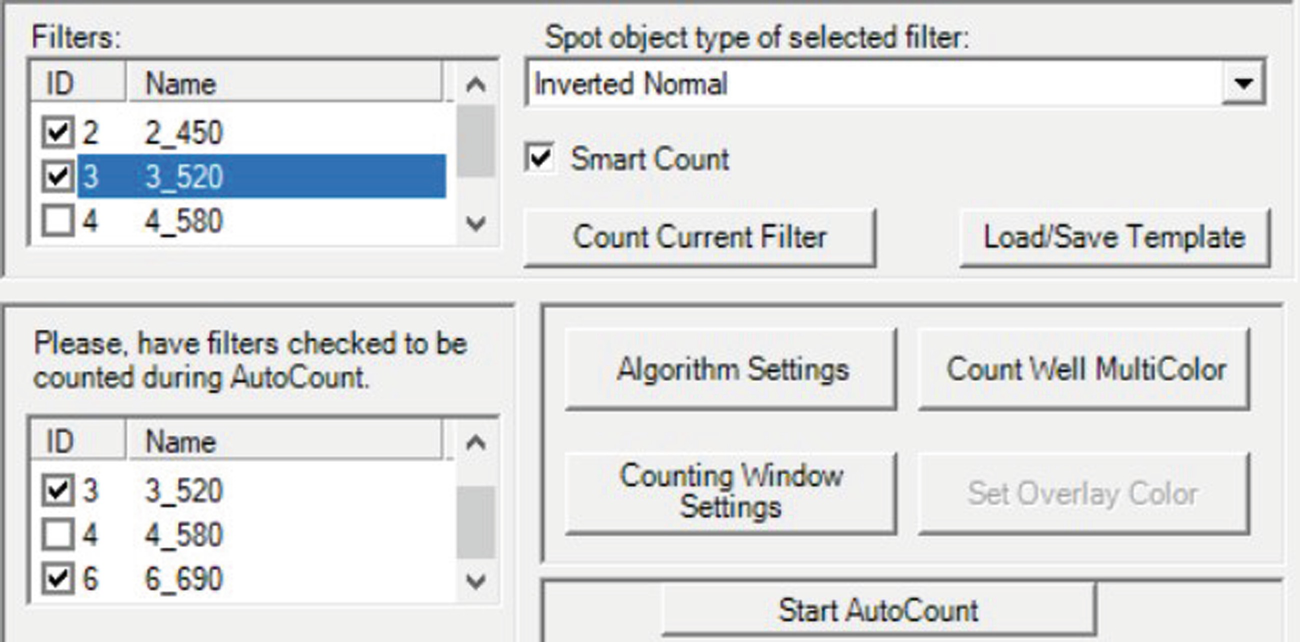Open Load/Save Template
This screenshot has height=642, width=1300.
click(1114, 238)
